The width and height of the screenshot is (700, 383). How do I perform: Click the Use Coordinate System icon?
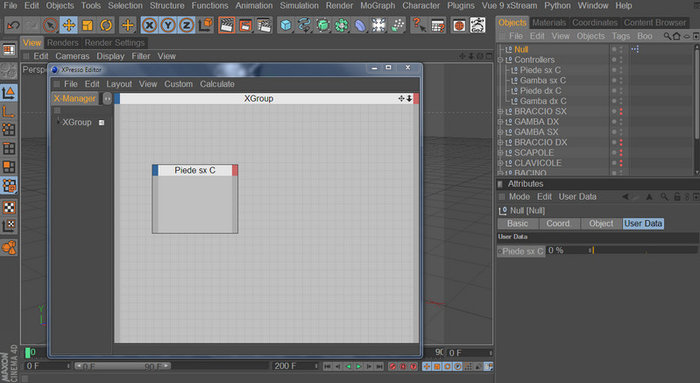[x=206, y=25]
